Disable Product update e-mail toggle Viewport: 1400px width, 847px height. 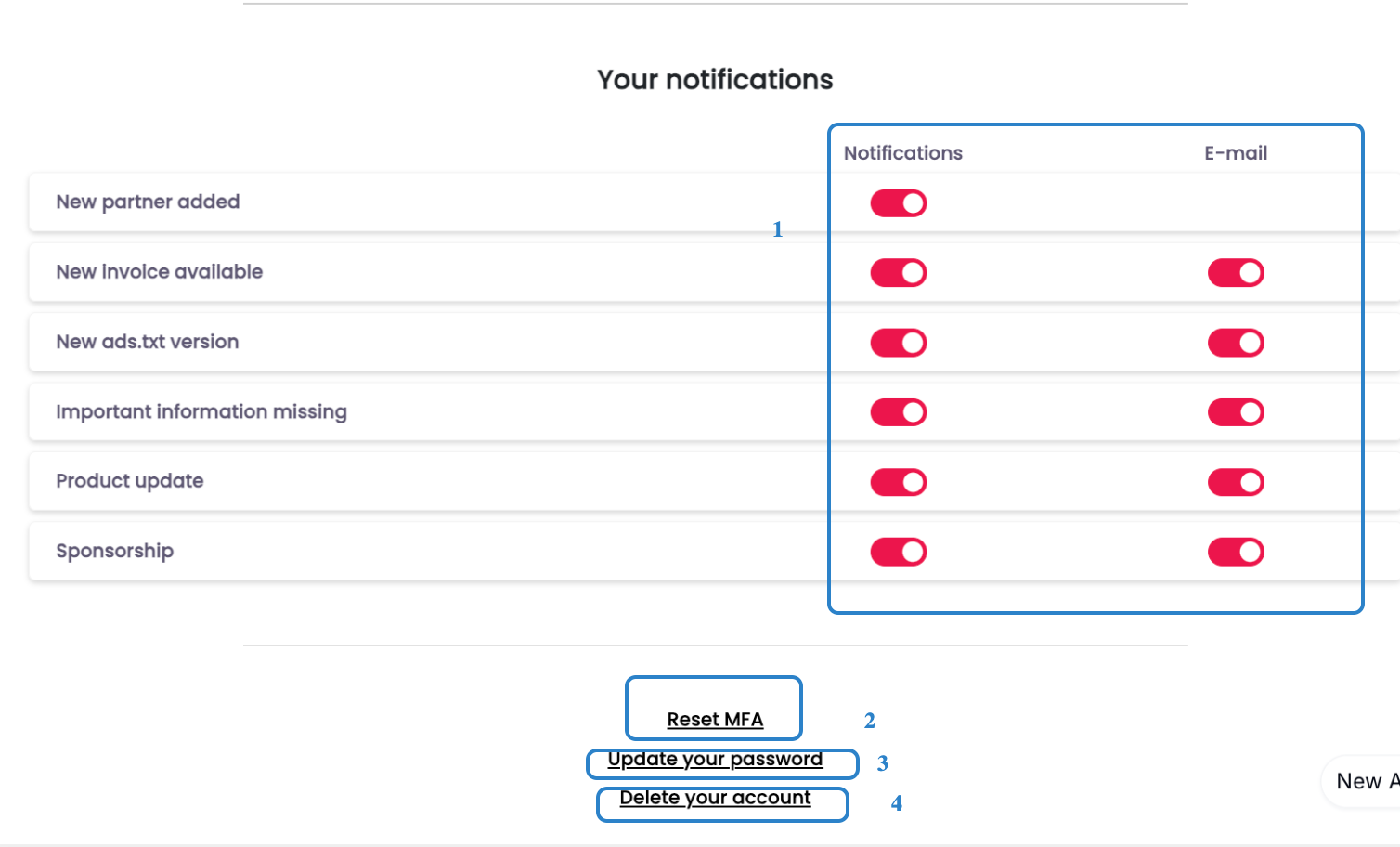[x=1235, y=482]
